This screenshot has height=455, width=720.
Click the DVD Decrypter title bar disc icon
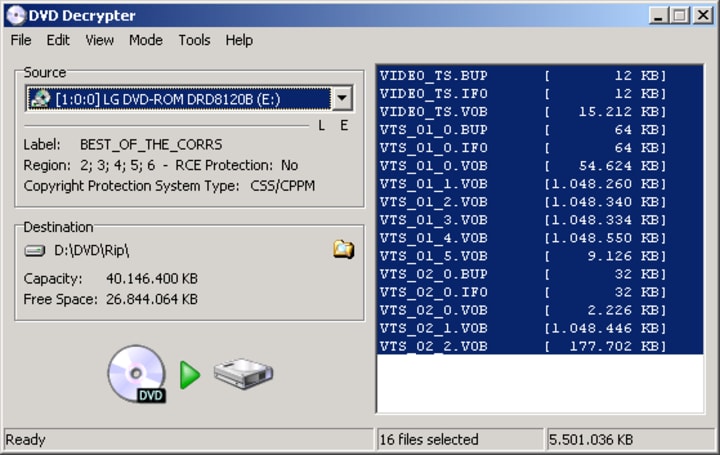click(x=16, y=16)
